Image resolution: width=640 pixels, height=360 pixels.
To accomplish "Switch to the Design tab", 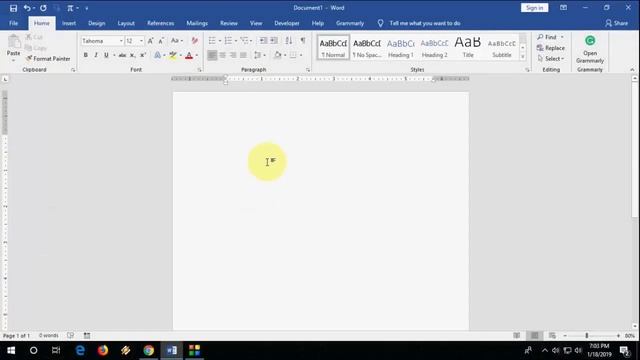I will pos(96,23).
